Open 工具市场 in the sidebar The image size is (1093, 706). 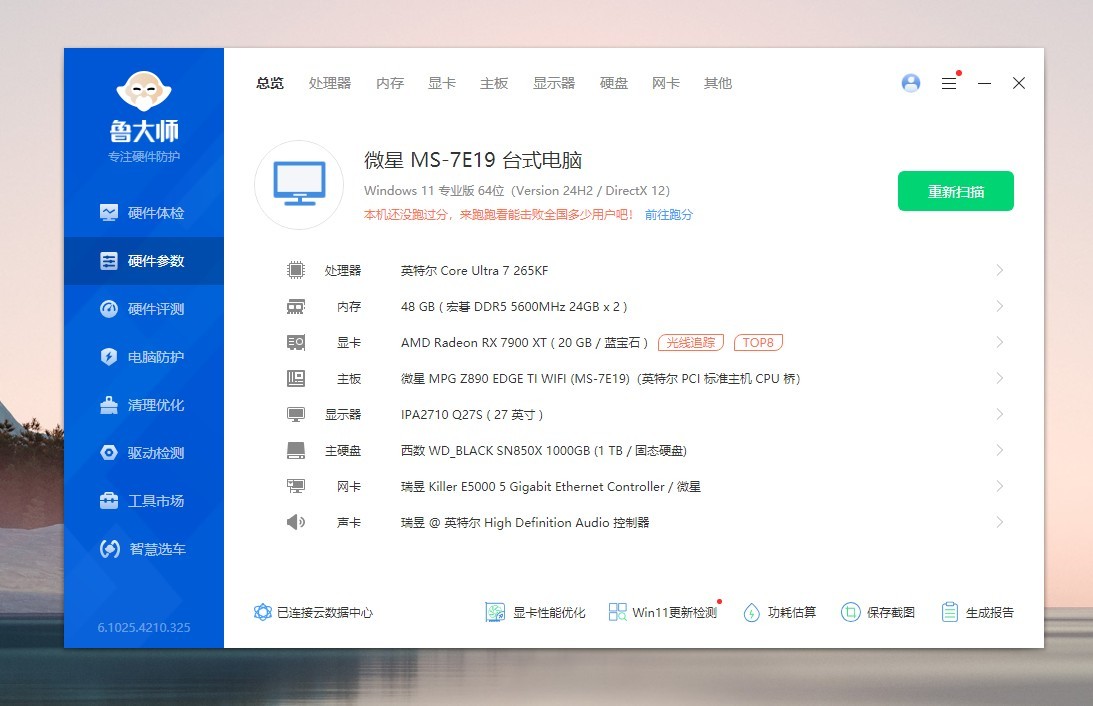coord(144,501)
